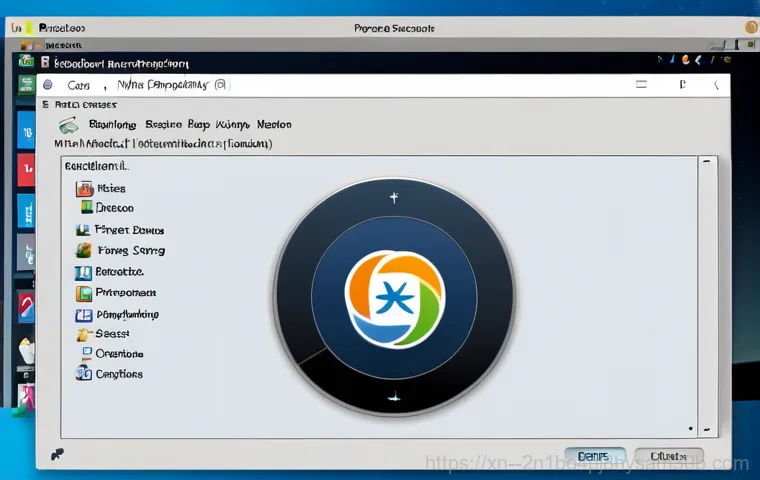Open the green spreadsheet-like sidebar icon
Screen dimensions: 760x480
(26, 84)
